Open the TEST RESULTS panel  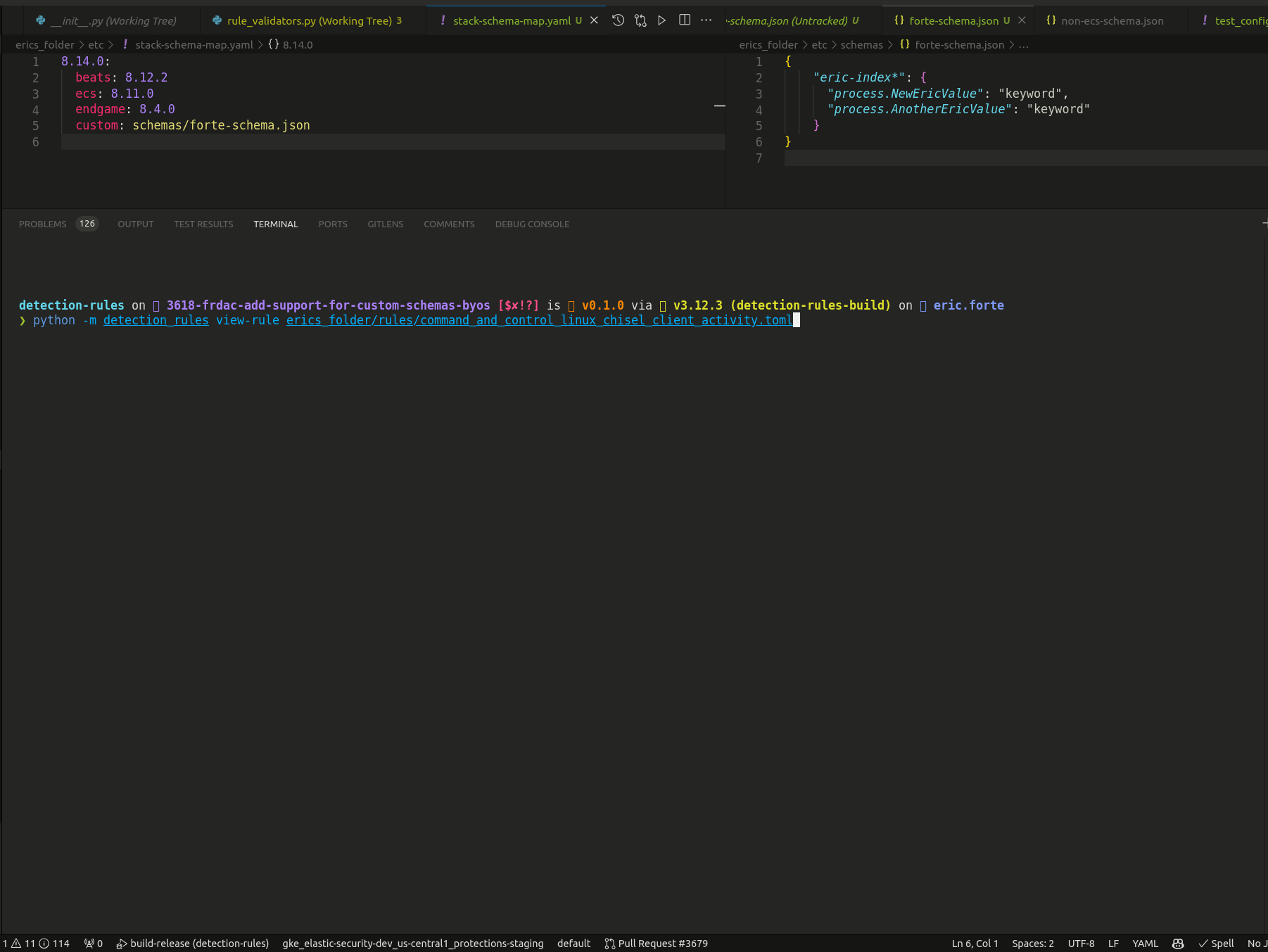click(x=203, y=224)
